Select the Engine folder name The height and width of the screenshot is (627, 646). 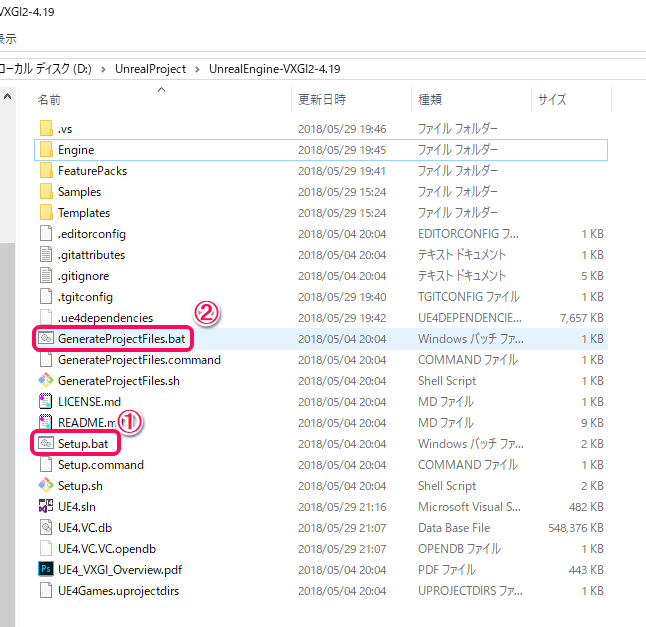coord(76,150)
